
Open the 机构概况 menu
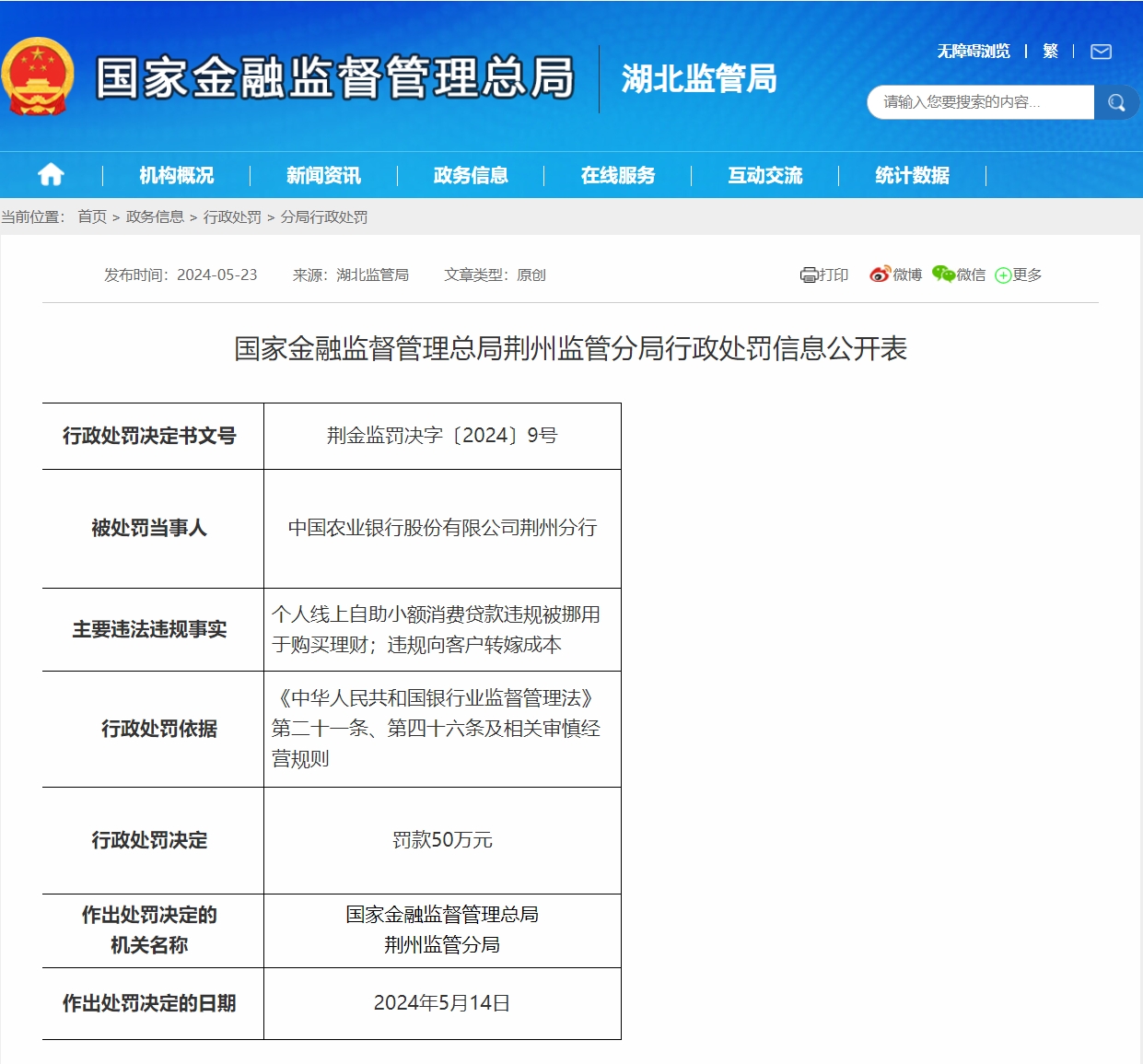click(176, 175)
